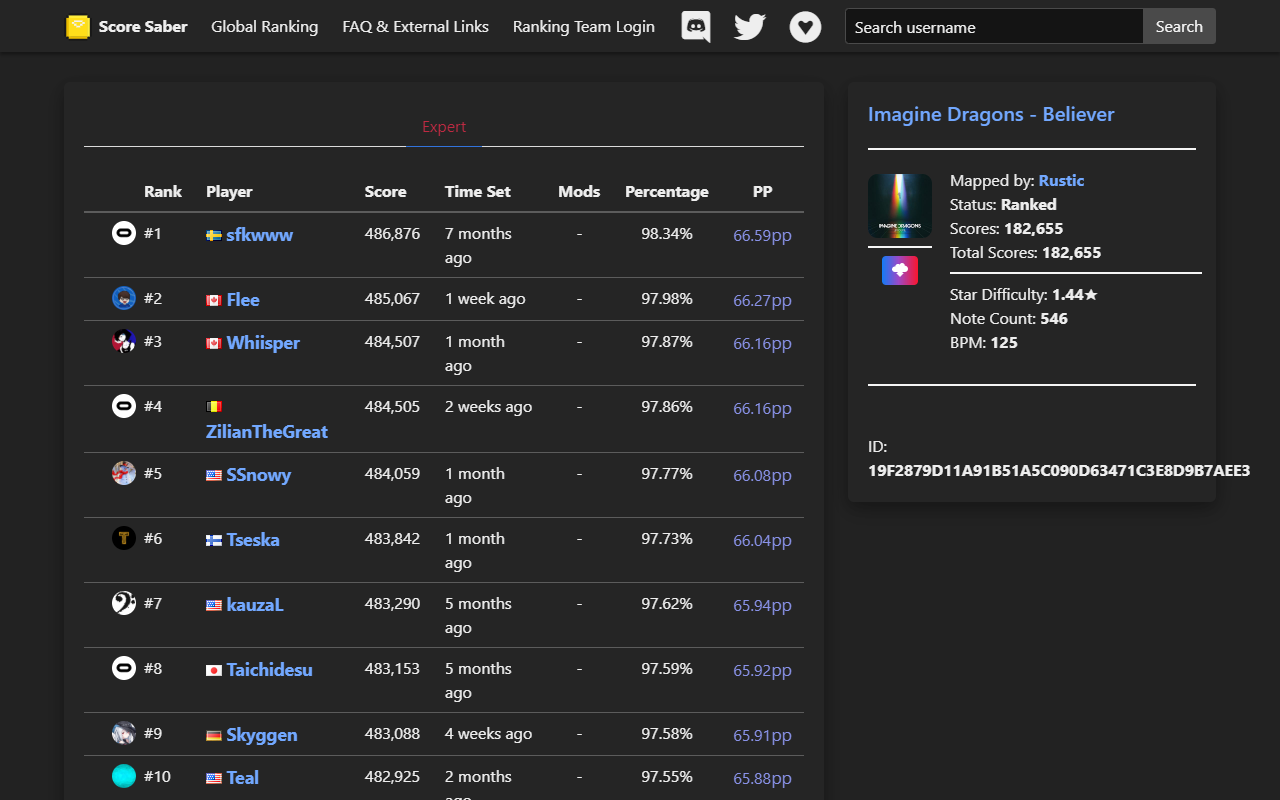Open Global Ranking from the navbar
The image size is (1280, 800).
(264, 27)
